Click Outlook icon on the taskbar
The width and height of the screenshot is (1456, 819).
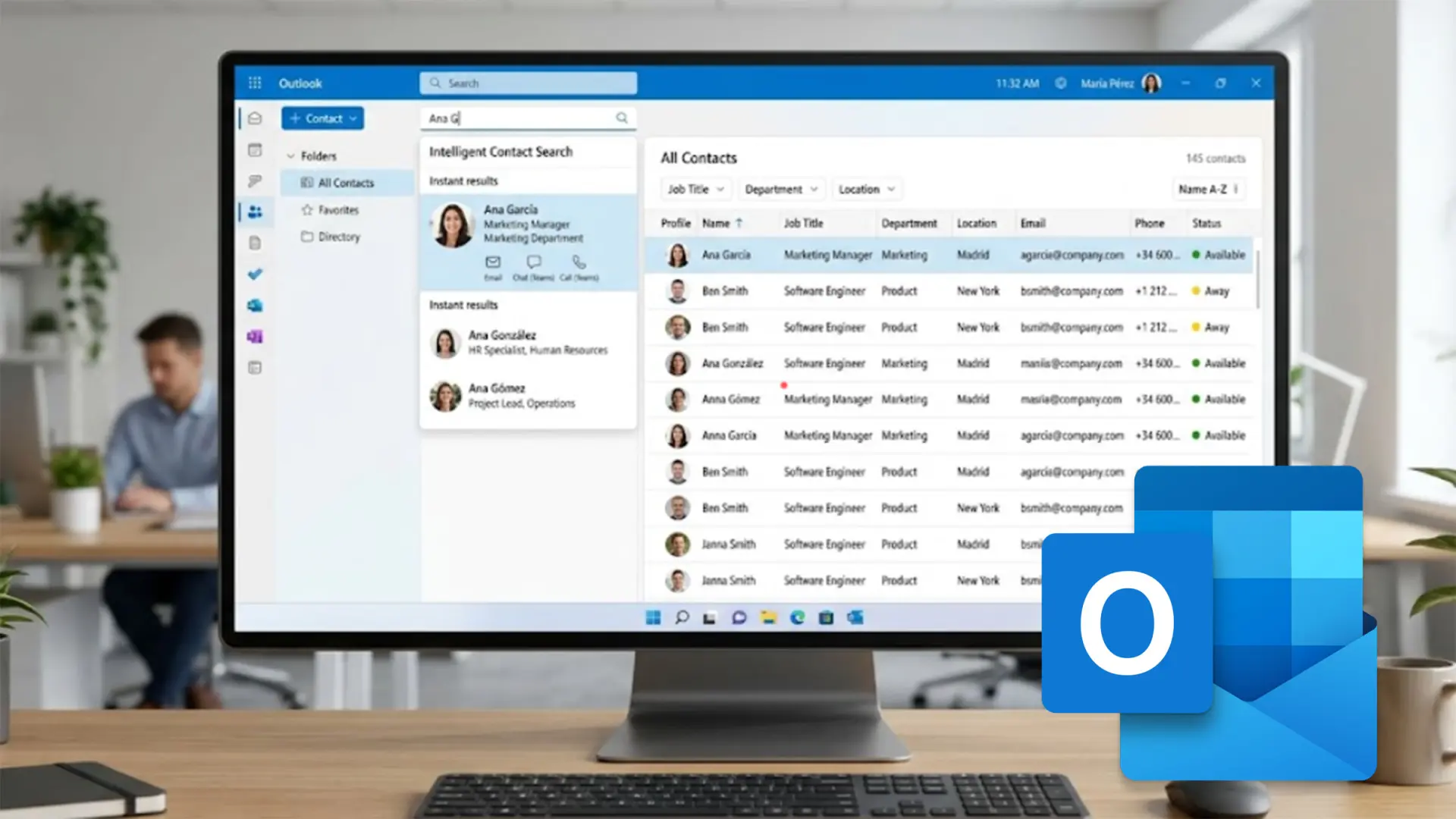(x=855, y=617)
